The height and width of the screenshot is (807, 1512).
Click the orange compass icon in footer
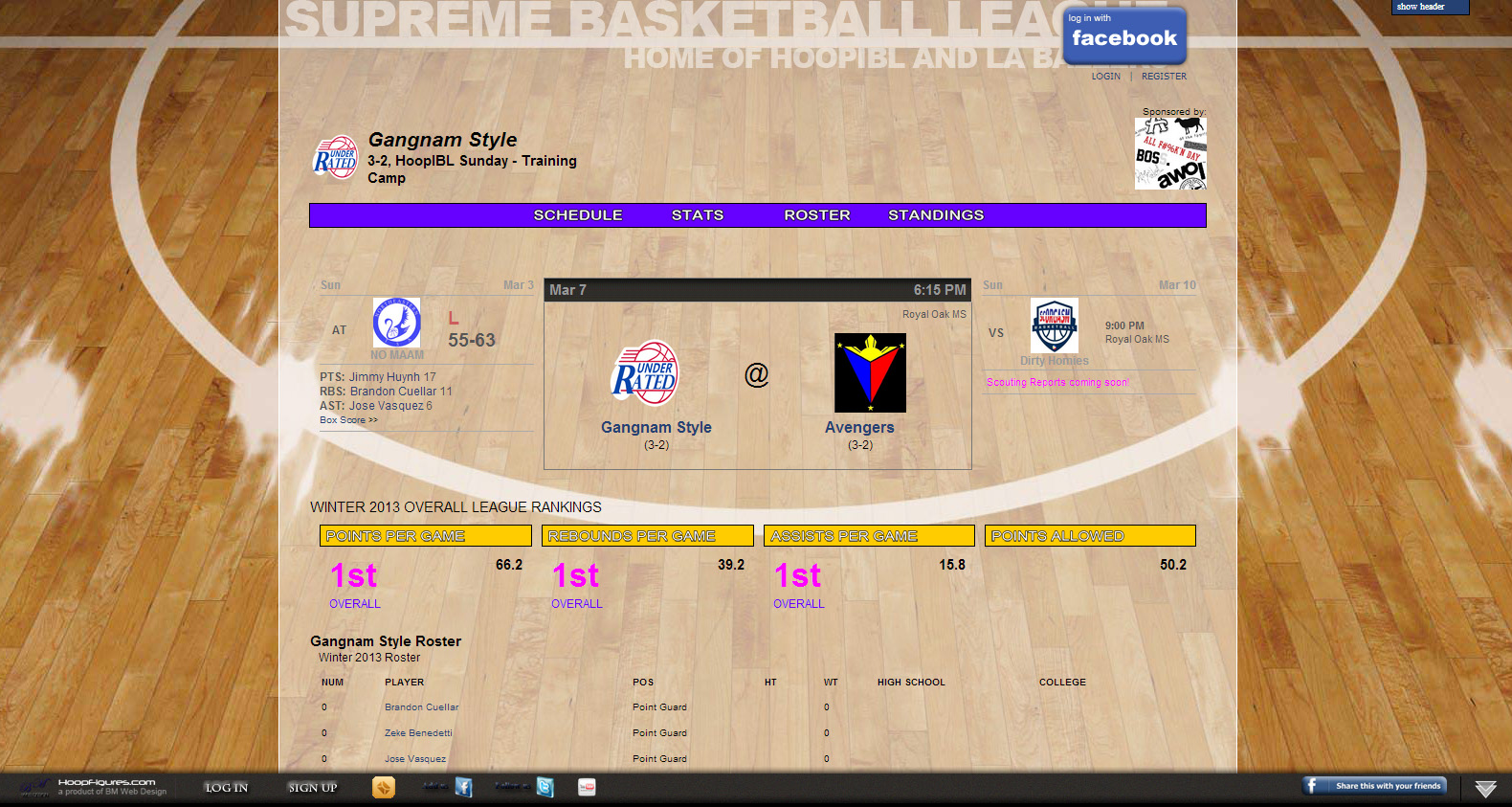point(383,787)
